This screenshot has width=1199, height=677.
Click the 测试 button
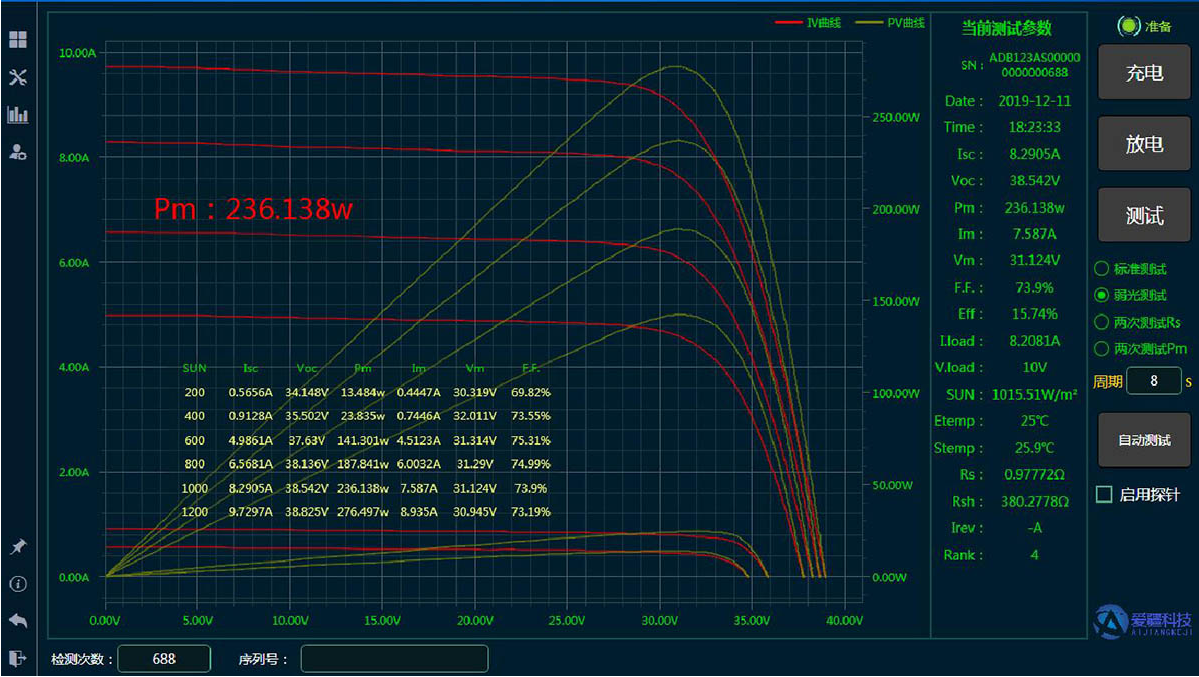(x=1144, y=215)
